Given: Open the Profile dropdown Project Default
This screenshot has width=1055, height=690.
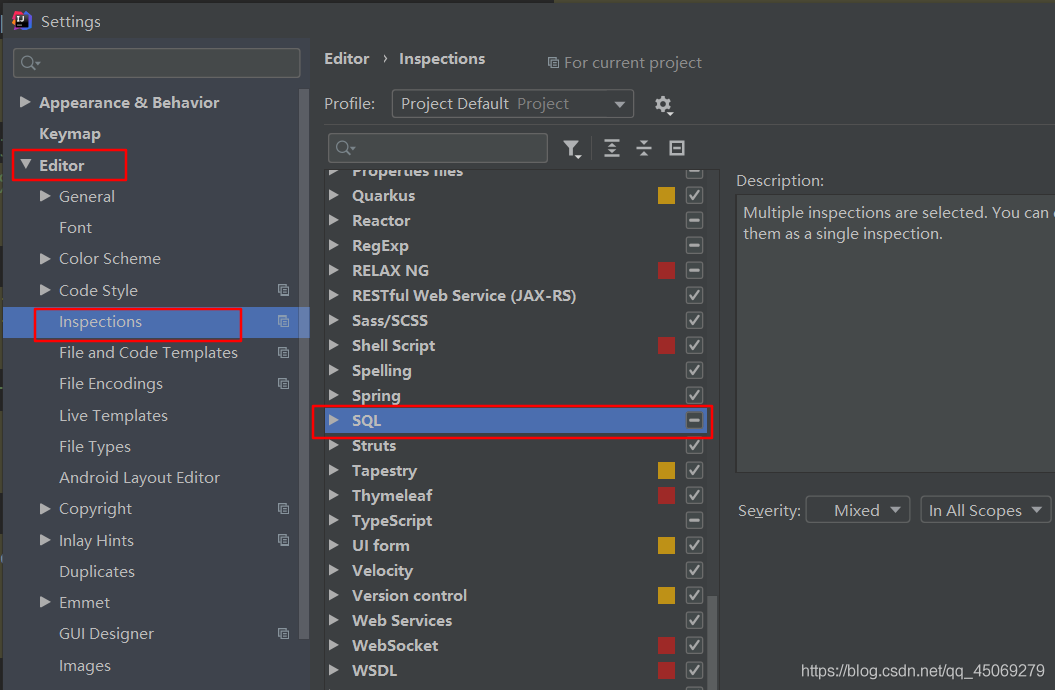Looking at the screenshot, I should coord(513,104).
